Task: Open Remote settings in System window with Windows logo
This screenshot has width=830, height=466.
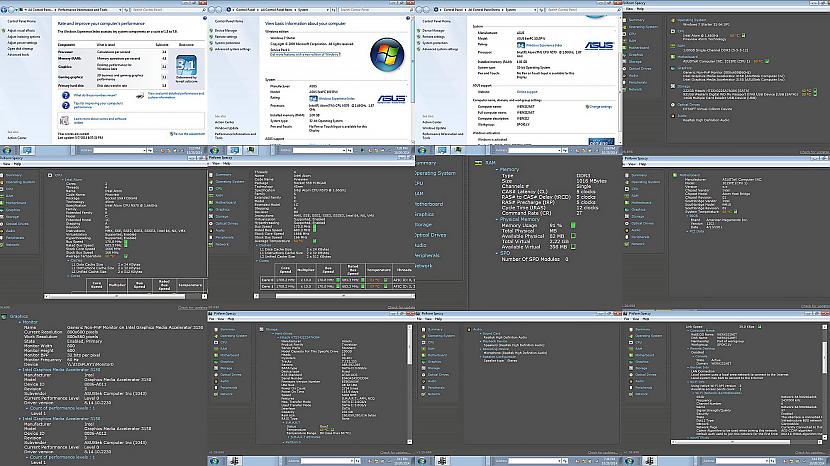Action: tap(226, 37)
